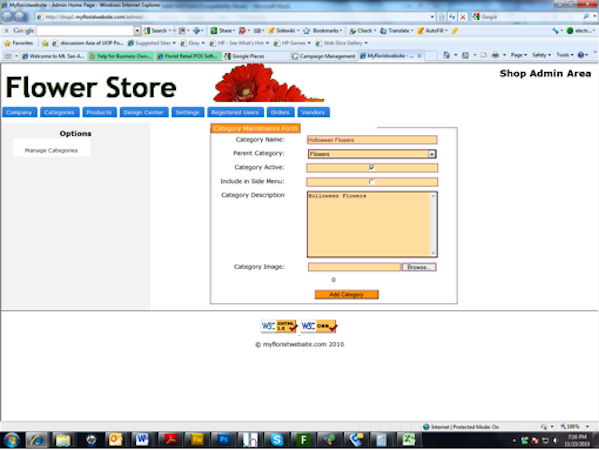Screen dimensions: 599x450
Task: Open the Registered Users tab
Action: tap(235, 112)
